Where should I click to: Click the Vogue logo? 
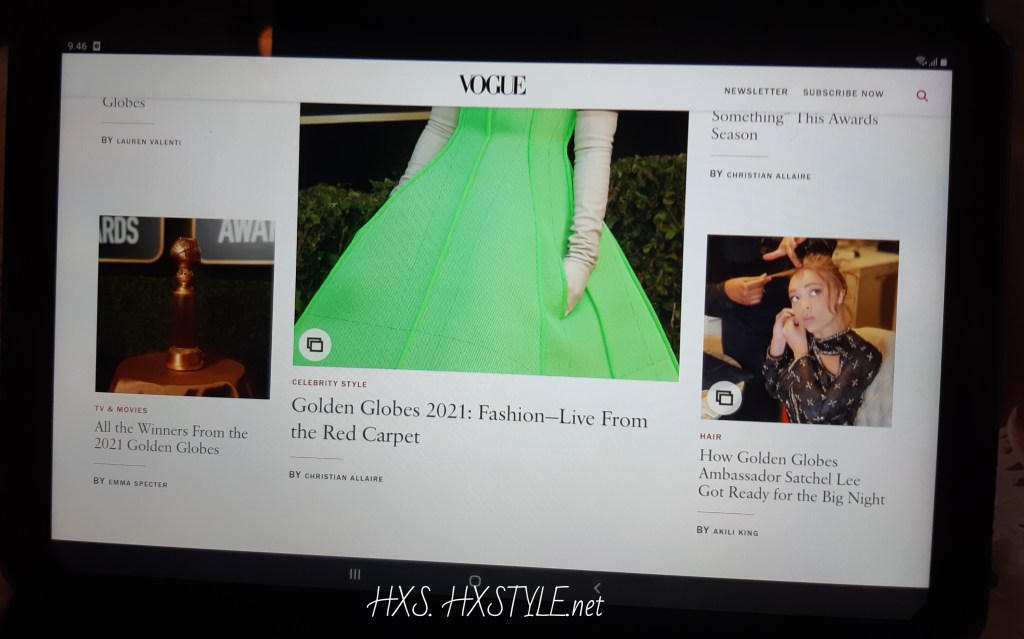(492, 85)
